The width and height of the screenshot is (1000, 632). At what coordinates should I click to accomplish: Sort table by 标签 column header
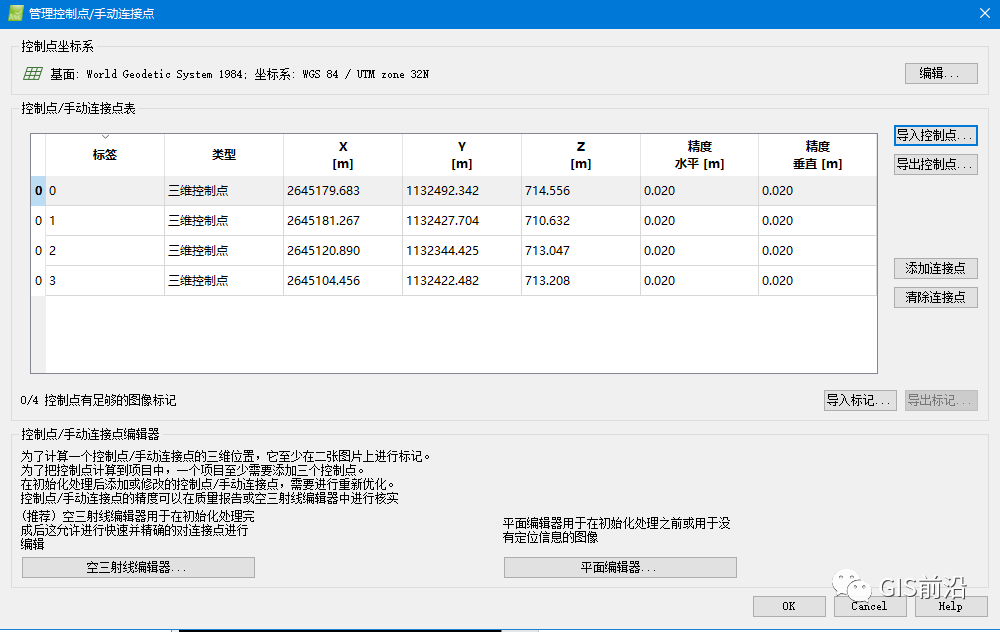point(105,155)
